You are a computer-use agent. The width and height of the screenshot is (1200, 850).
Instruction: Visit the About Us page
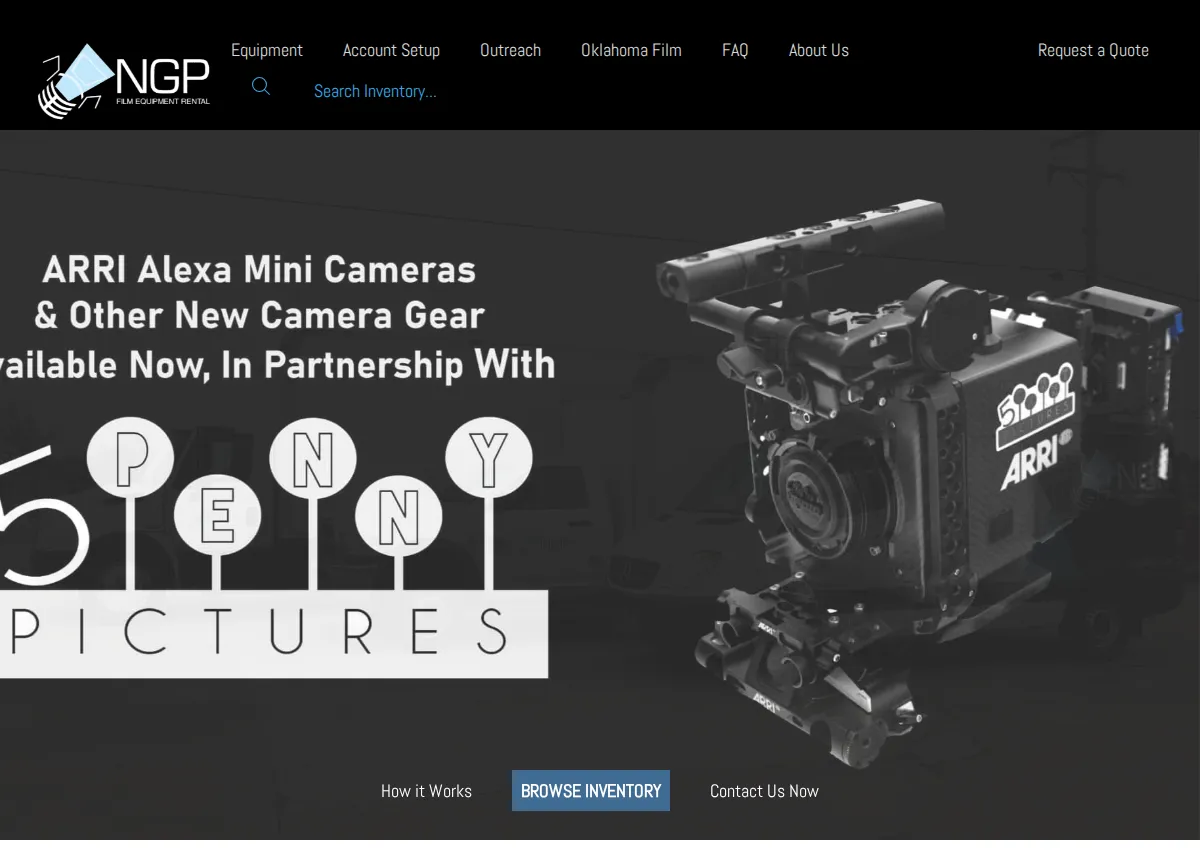(x=818, y=50)
